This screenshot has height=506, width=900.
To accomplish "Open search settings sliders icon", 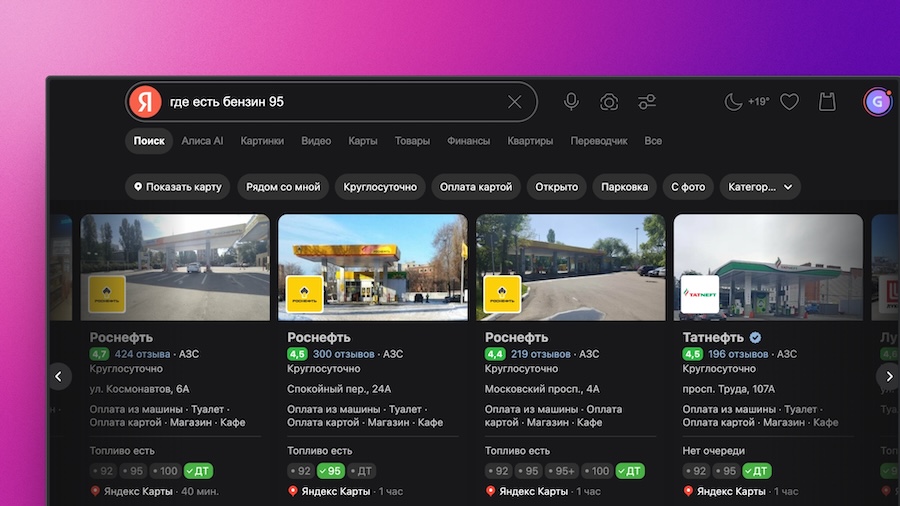I will (647, 102).
